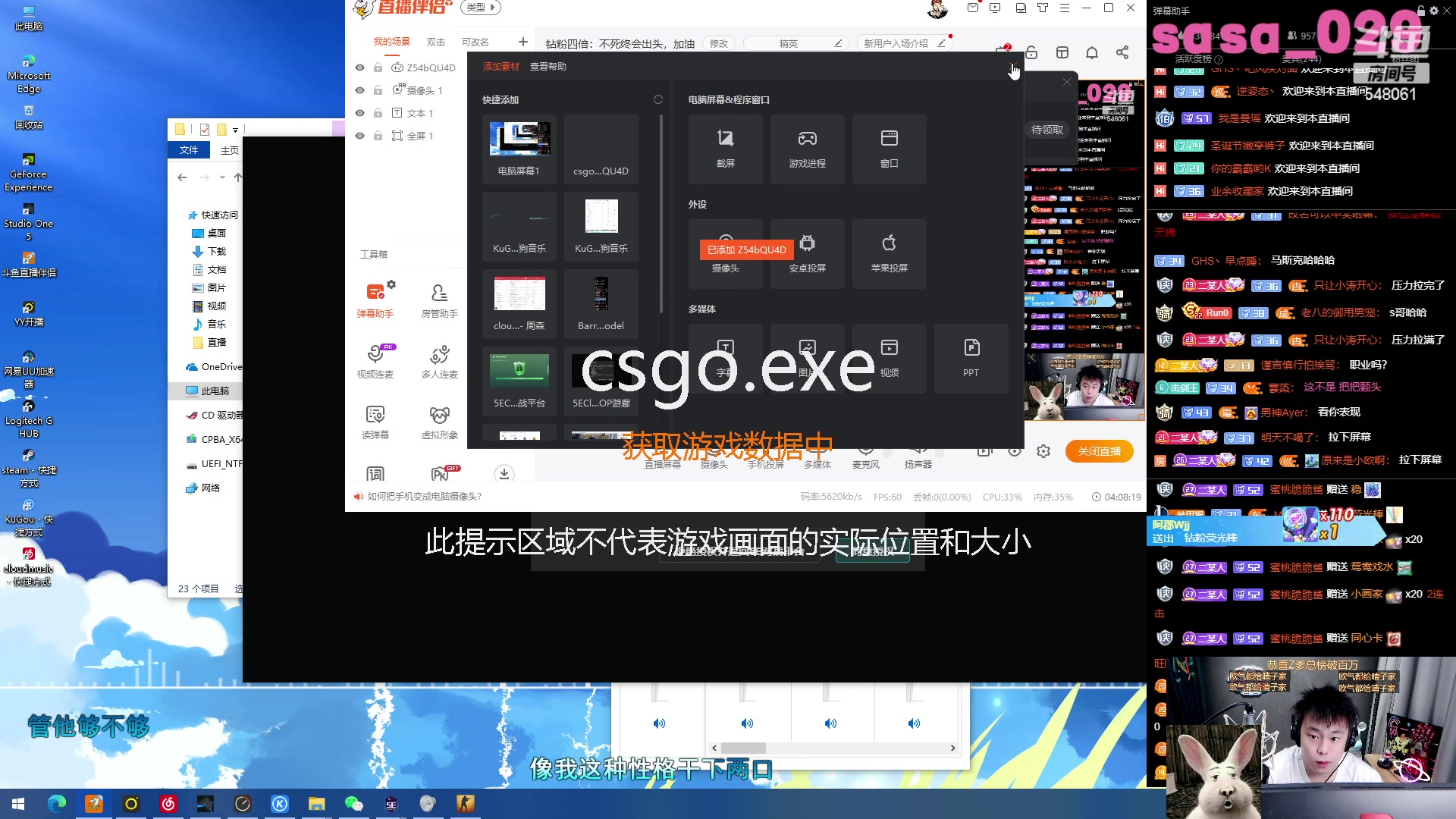Open the 弹幕助手 danmaku assistant tool
Image resolution: width=1456 pixels, height=819 pixels.
click(375, 300)
